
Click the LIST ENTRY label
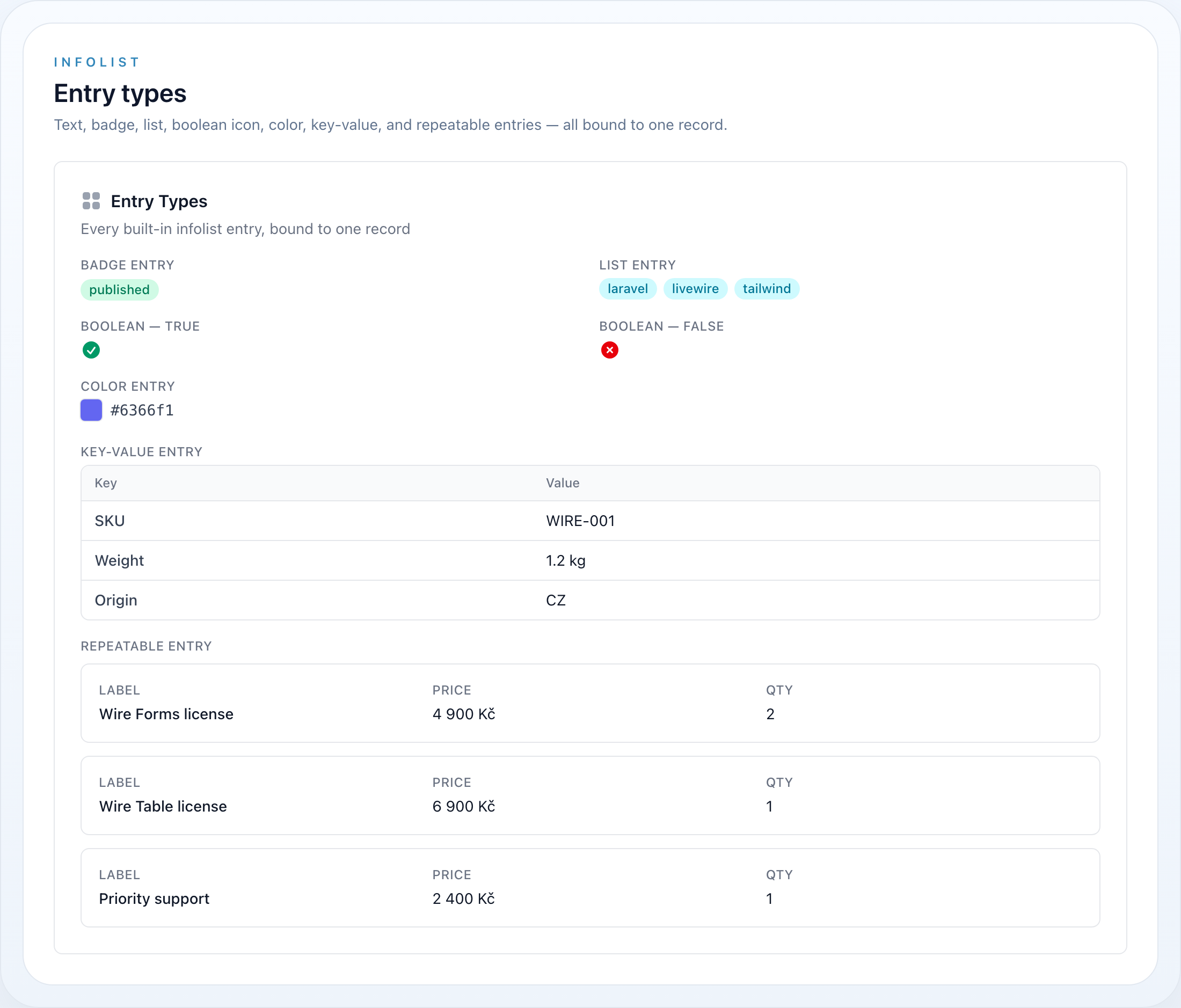pyautogui.click(x=637, y=265)
